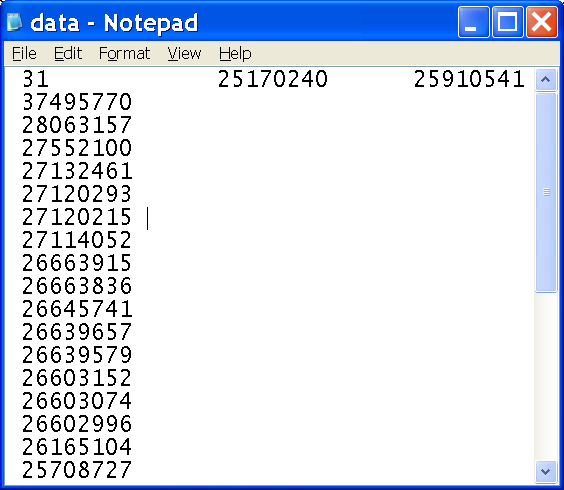Maximize the Notepad window
The width and height of the screenshot is (564, 490).
(x=508, y=22)
